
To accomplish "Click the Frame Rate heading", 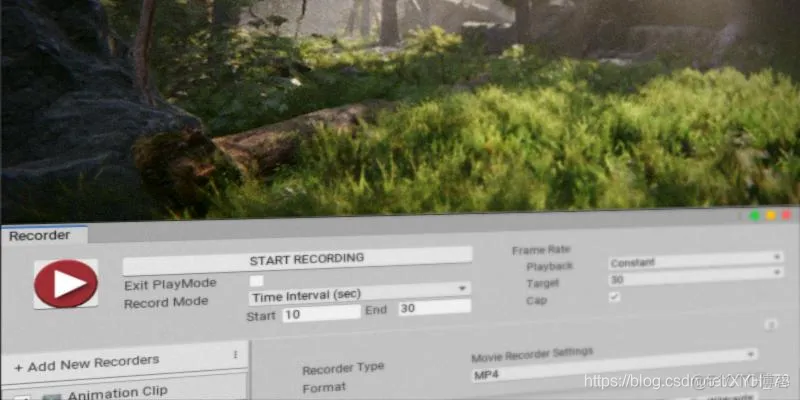I will [x=541, y=249].
